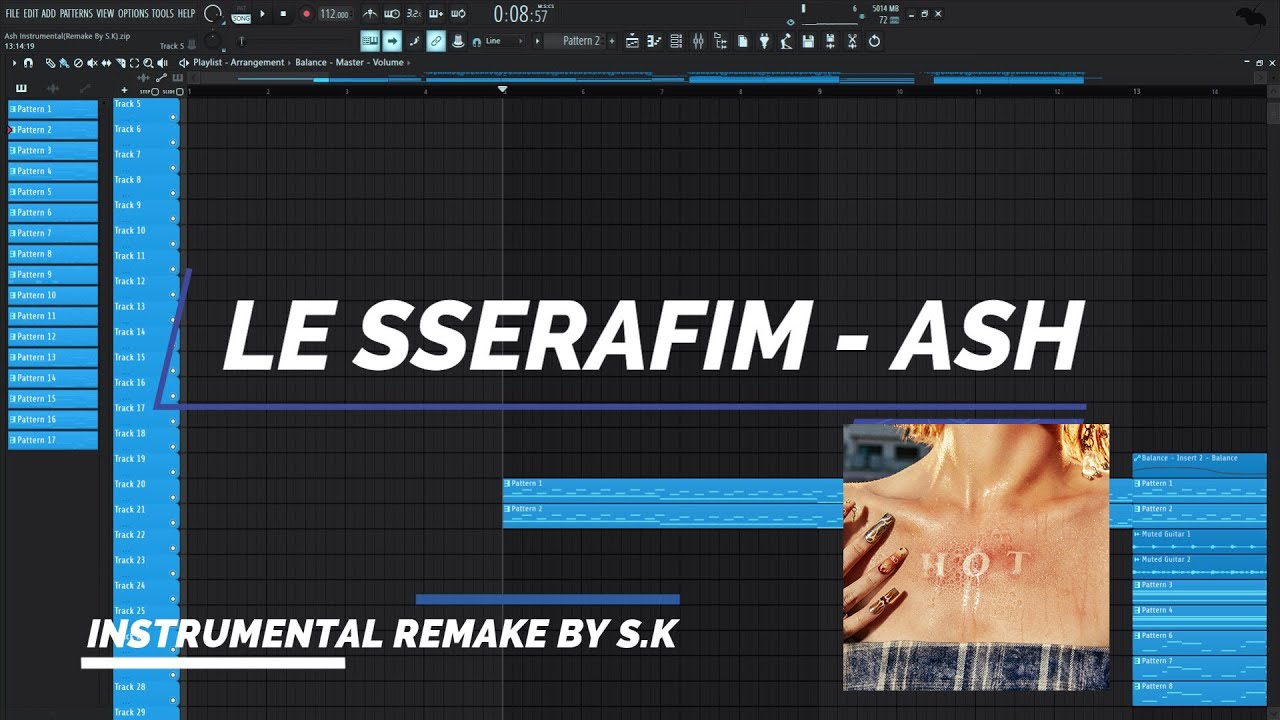The height and width of the screenshot is (720, 1280).
Task: Toggle link-to-controller chain button
Action: click(436, 41)
